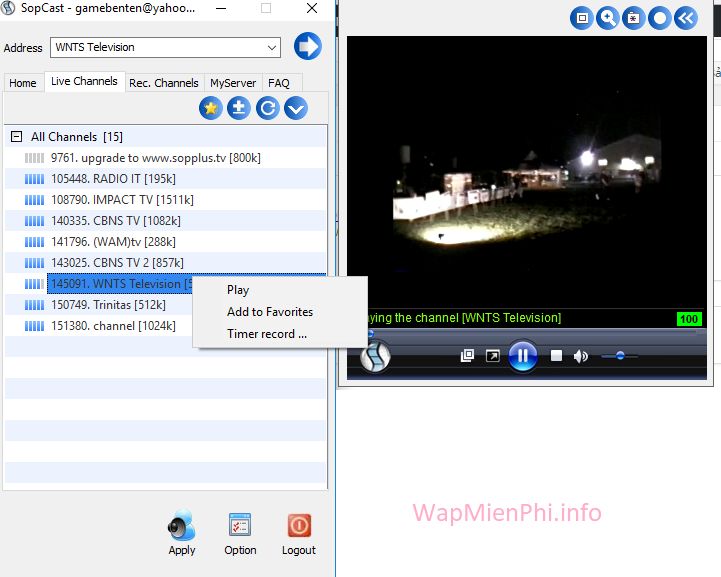Select 143025. CBNS TV 2 channel

[166, 263]
